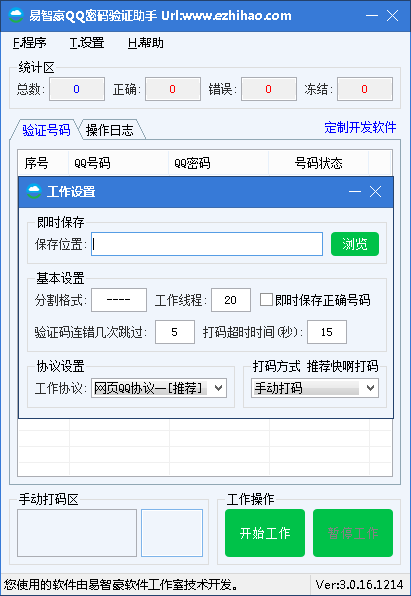The height and width of the screenshot is (596, 411).
Task: Focus the 保存位置 input field
Action: click(x=207, y=244)
